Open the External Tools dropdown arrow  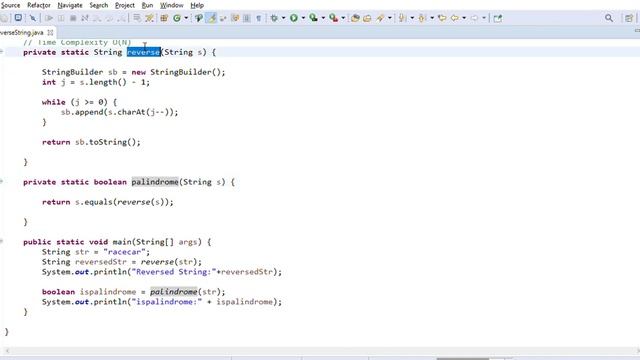coord(343,18)
